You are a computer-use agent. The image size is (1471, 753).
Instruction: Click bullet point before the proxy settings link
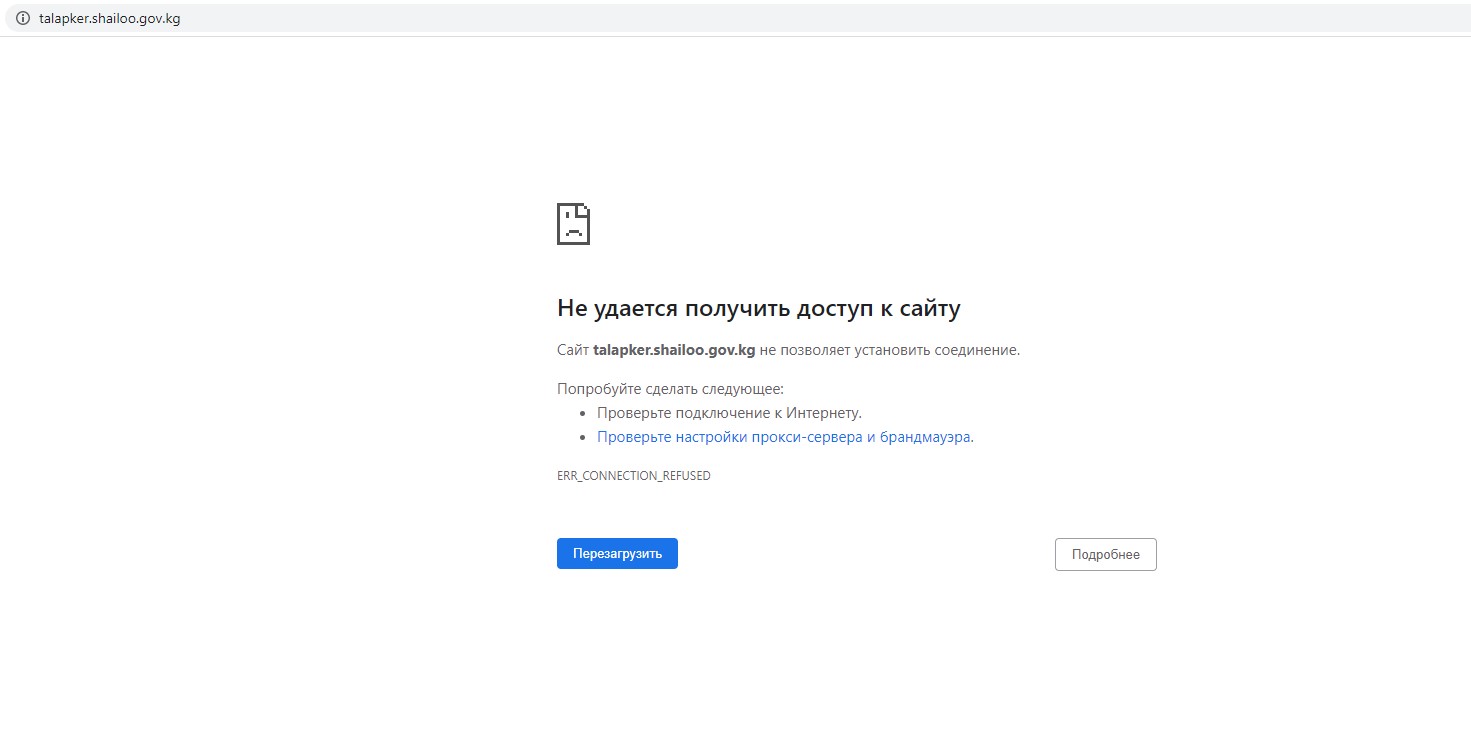(583, 438)
